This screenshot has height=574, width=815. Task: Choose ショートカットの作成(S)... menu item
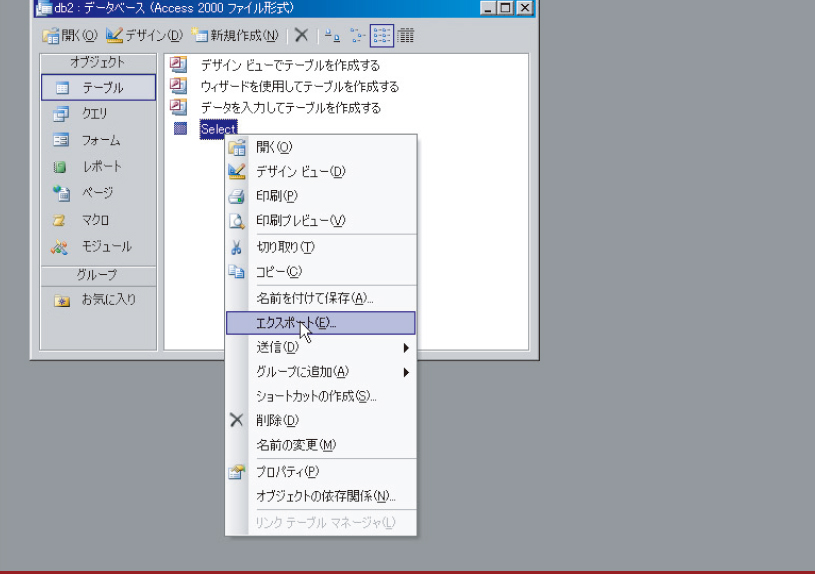coord(321,396)
